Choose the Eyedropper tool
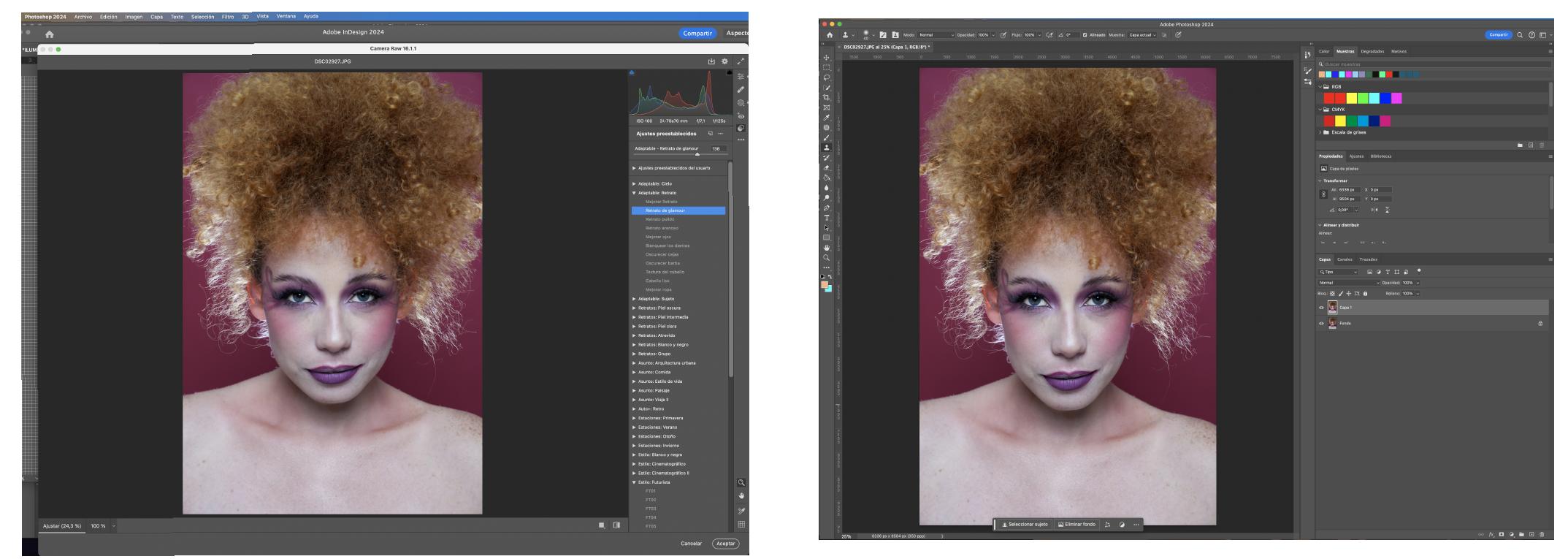The height and width of the screenshot is (559, 1568). [x=827, y=118]
